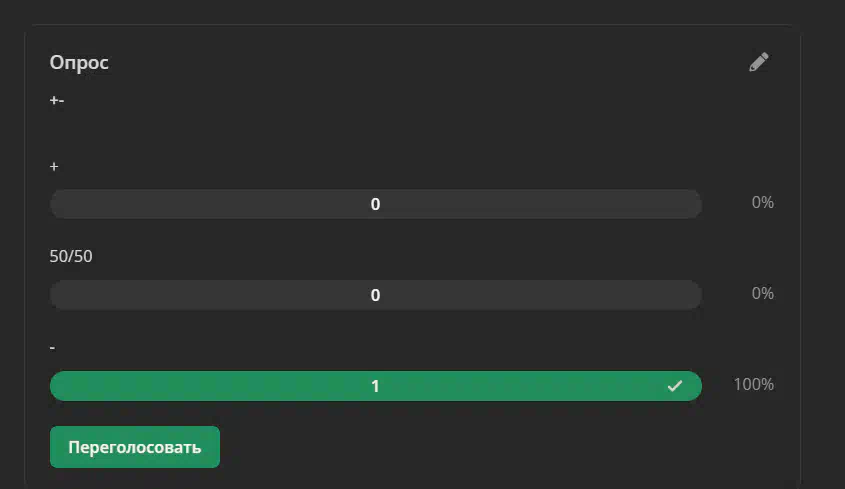Image resolution: width=845 pixels, height=489 pixels.
Task: Click right end of "+" option bar
Action: coord(692,204)
